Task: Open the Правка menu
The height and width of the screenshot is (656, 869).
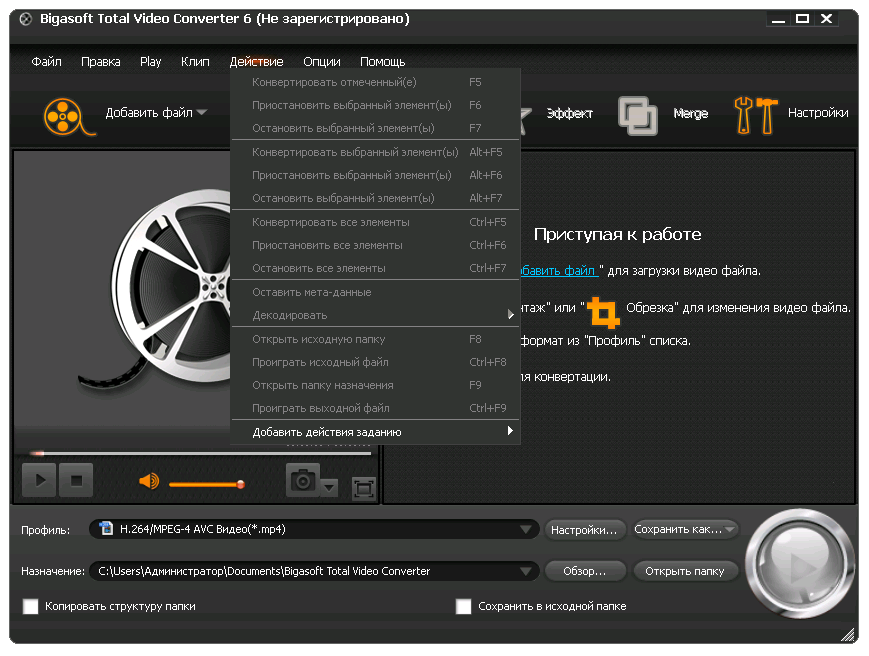Action: point(101,62)
